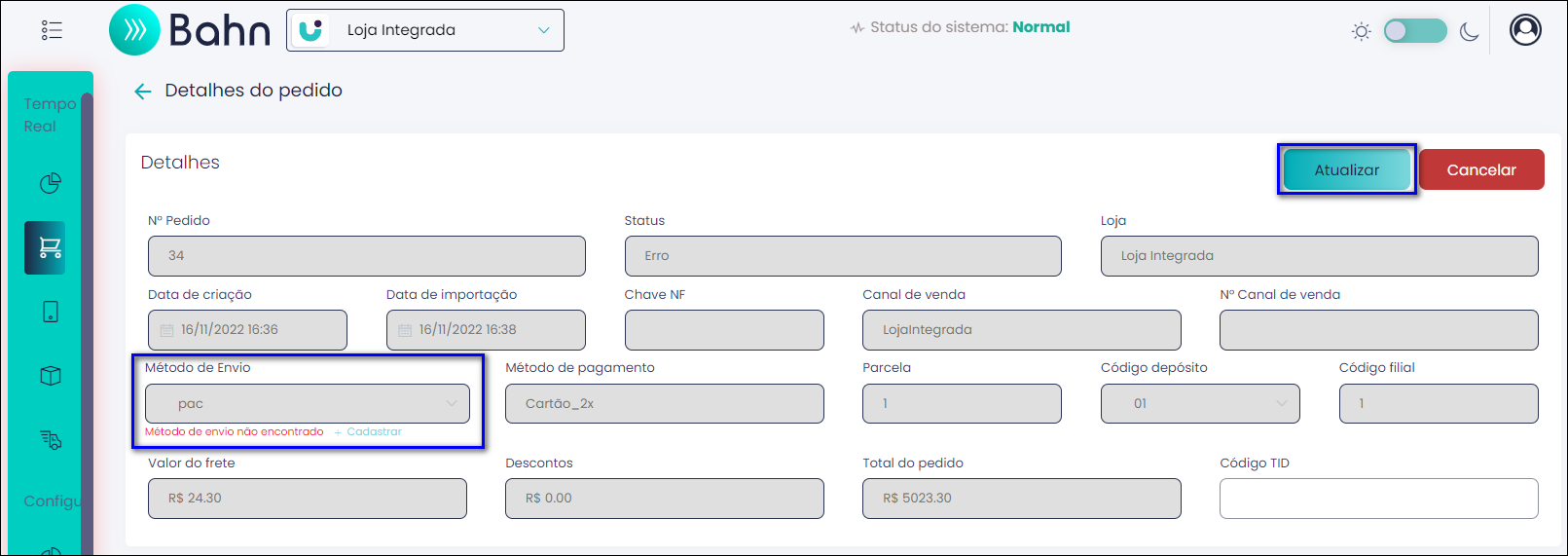Viewport: 1568px width, 556px height.
Task: Go back using the arrow beside Detalhes do pedido
Action: (x=142, y=92)
